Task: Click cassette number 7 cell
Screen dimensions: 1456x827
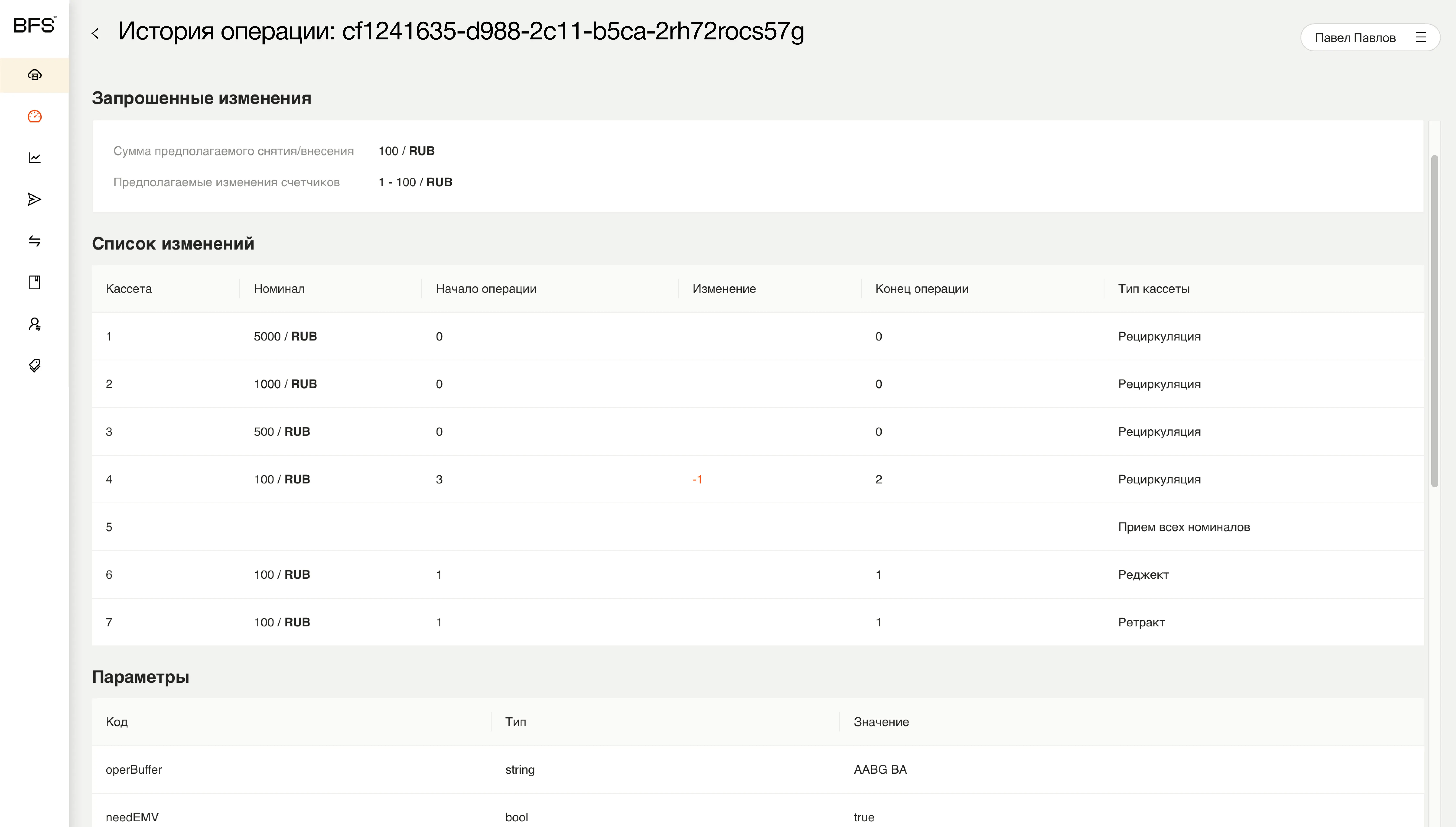Action: click(109, 623)
